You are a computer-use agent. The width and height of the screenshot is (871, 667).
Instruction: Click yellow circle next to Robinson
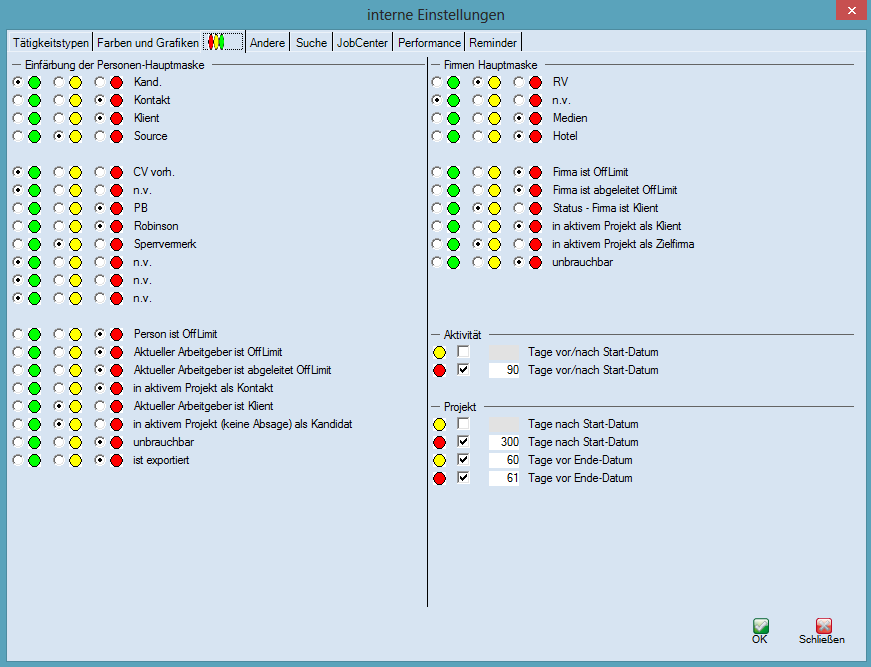[75, 226]
